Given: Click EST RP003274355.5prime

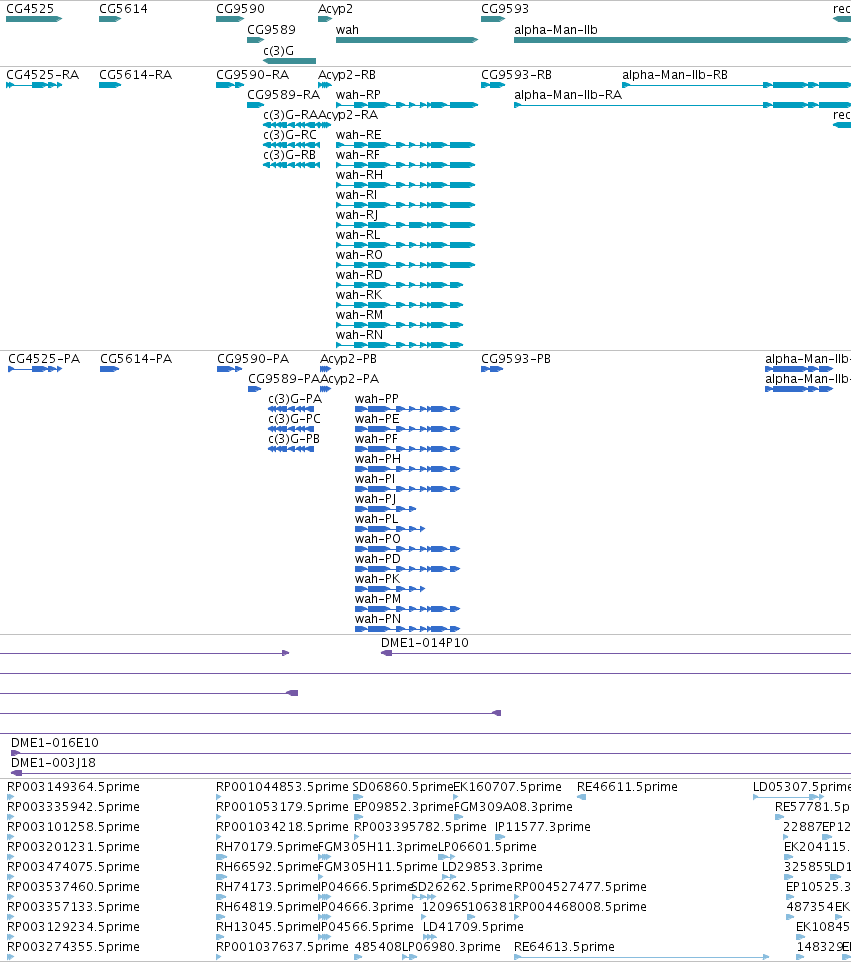Looking at the screenshot, I should (74, 947).
